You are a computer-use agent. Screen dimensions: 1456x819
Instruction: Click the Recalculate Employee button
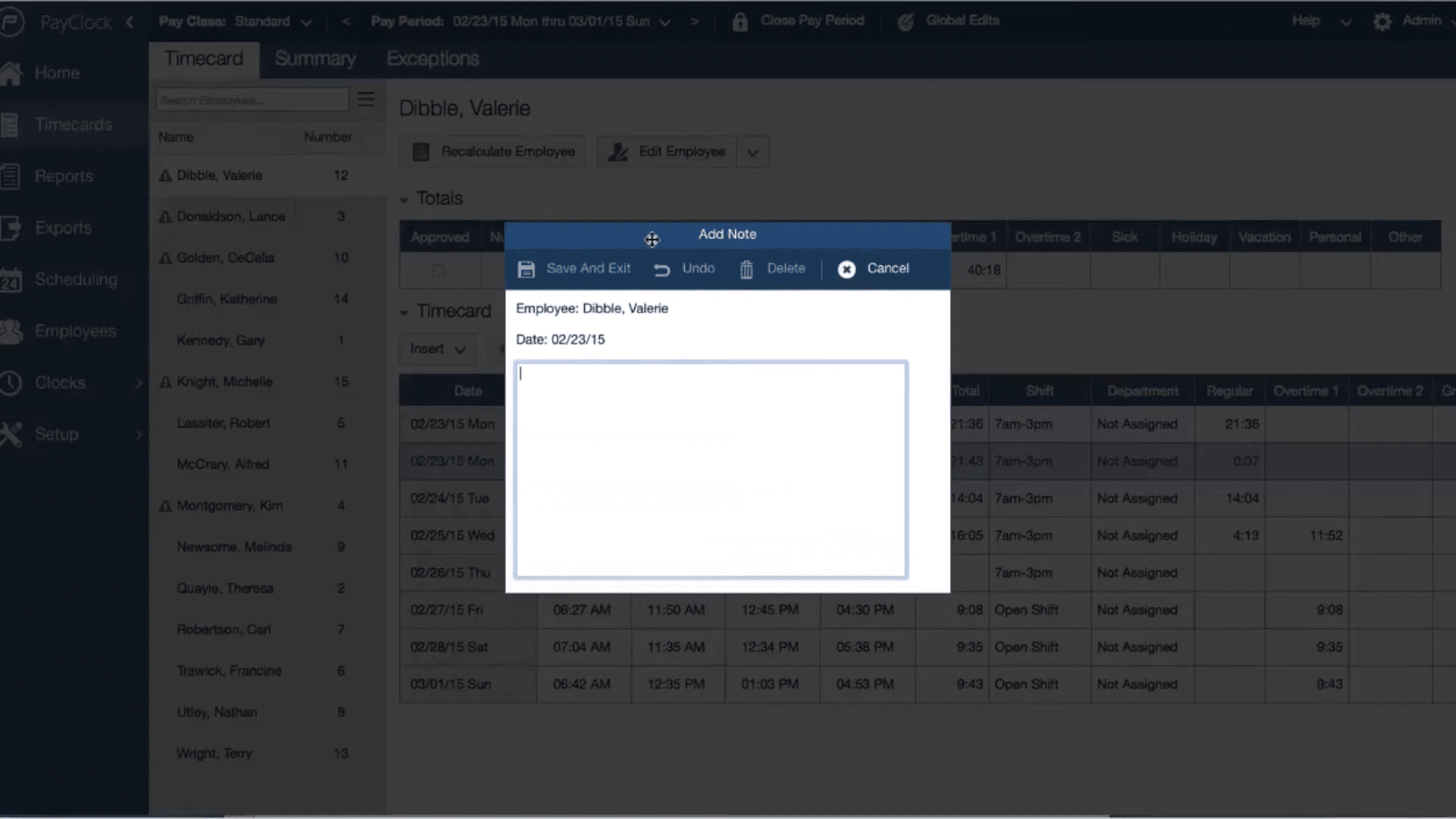492,152
